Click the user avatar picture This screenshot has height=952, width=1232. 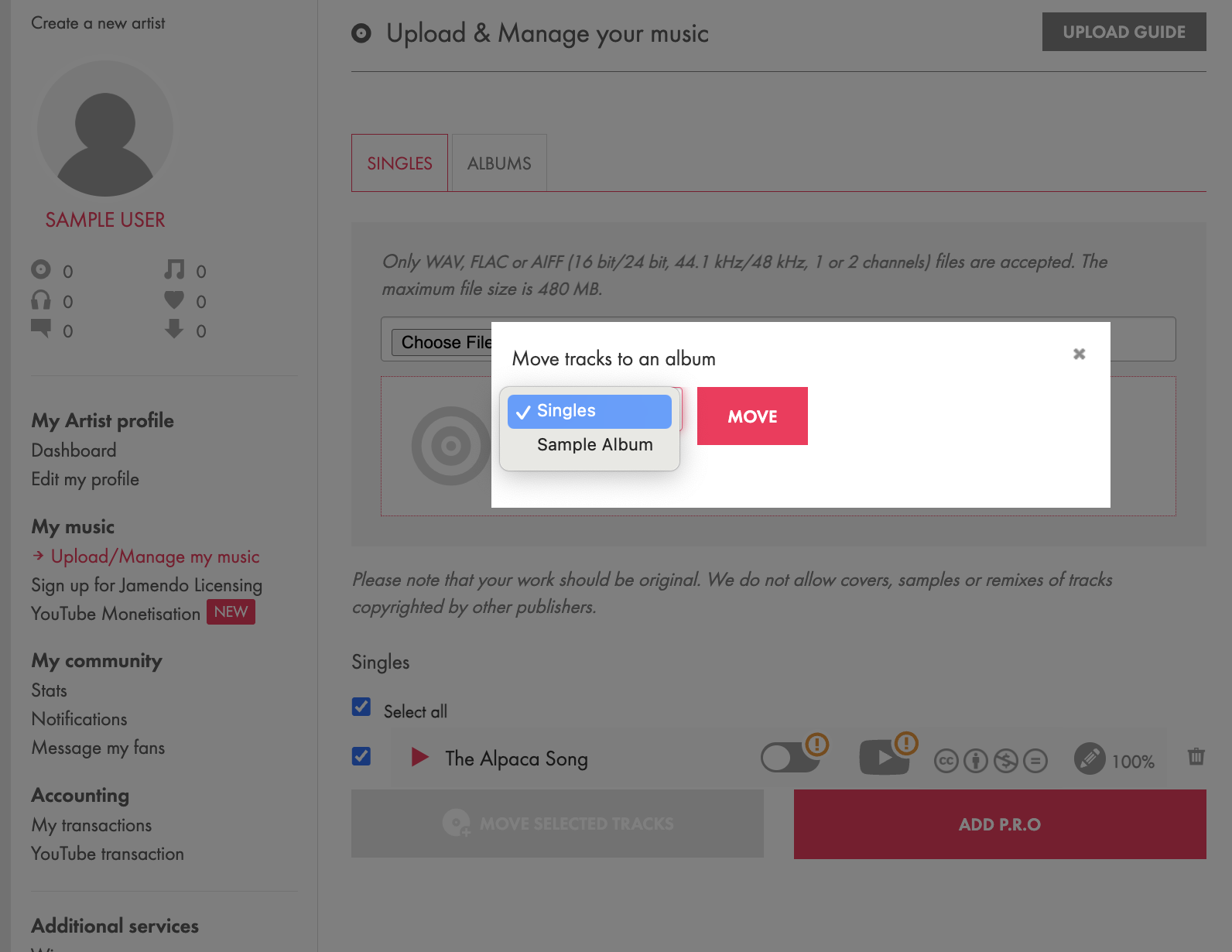point(105,128)
